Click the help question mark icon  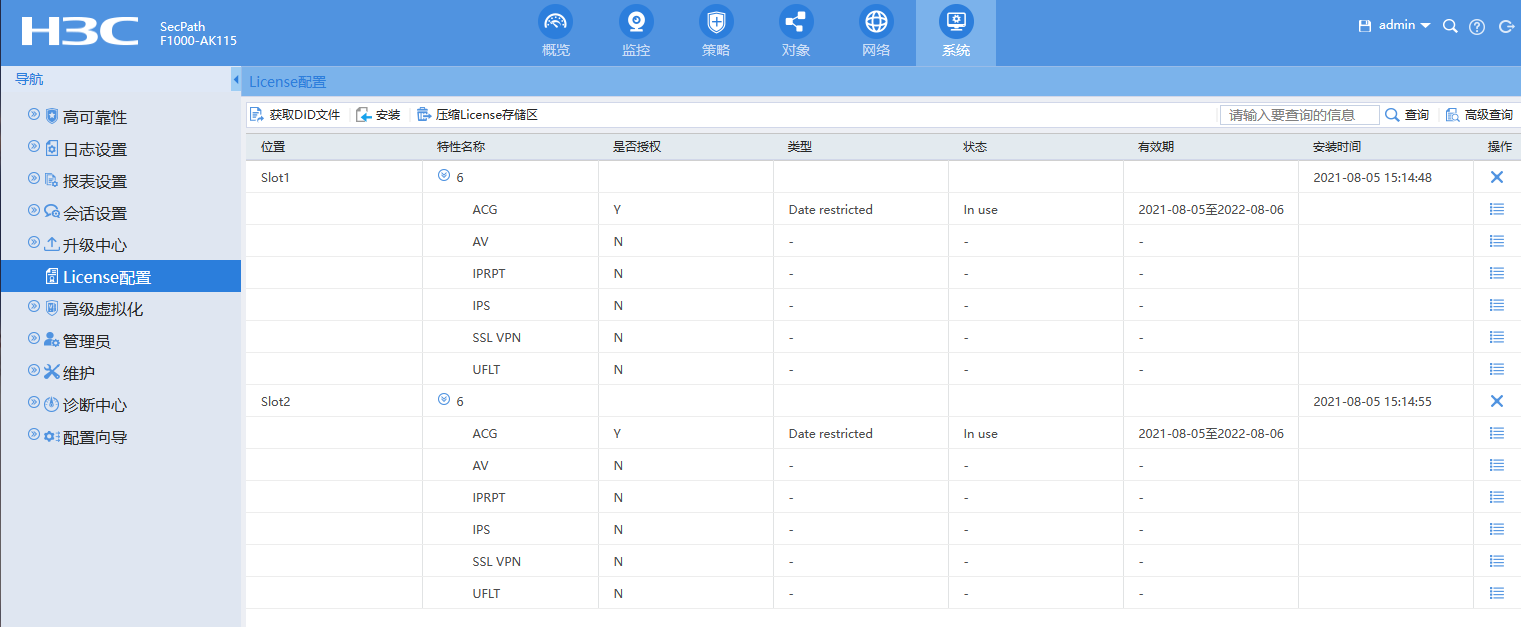click(x=1477, y=27)
